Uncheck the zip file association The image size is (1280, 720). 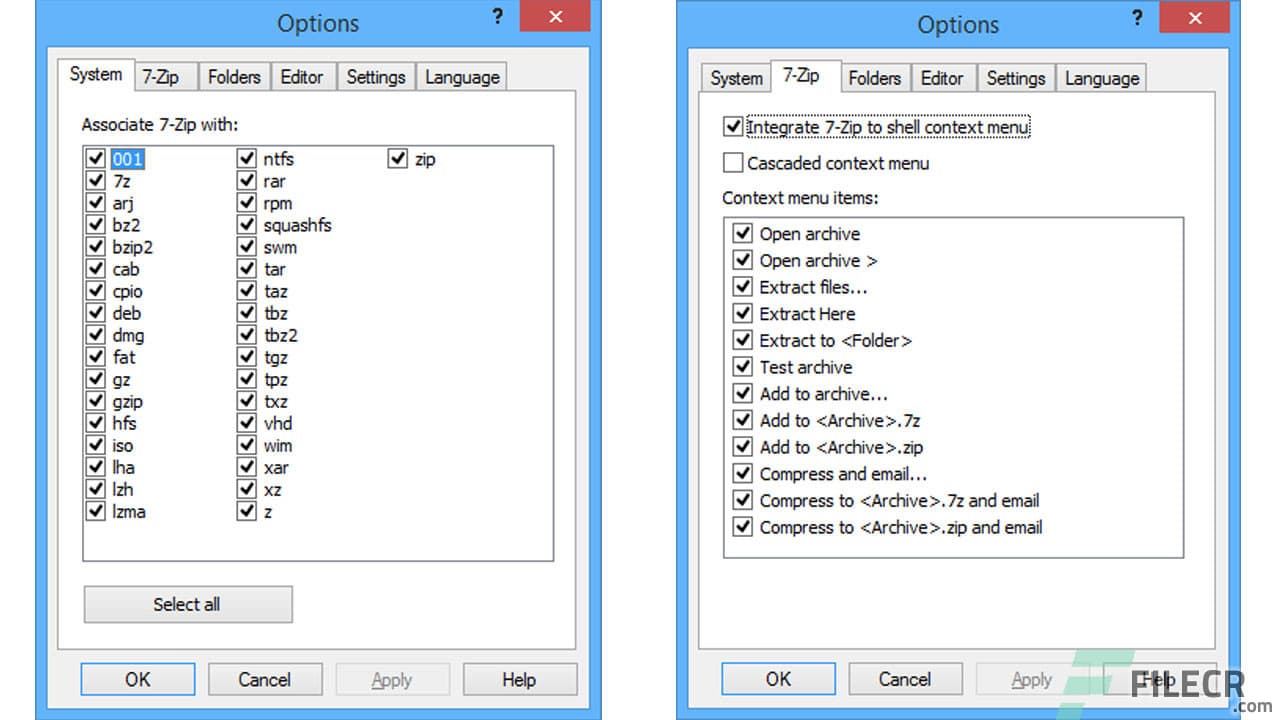click(396, 158)
